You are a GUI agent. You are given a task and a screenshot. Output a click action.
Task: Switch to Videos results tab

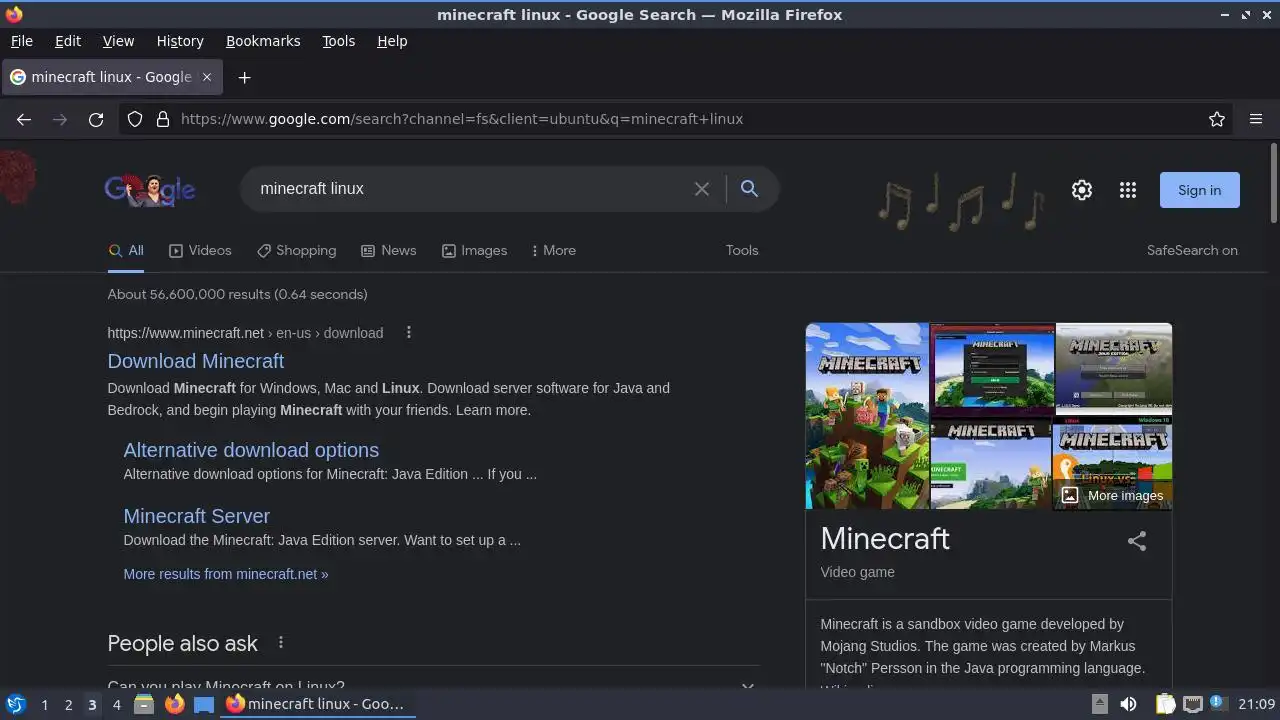tap(200, 251)
